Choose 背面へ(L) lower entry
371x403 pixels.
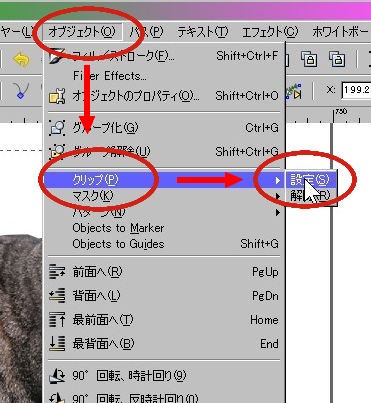[x=164, y=296]
